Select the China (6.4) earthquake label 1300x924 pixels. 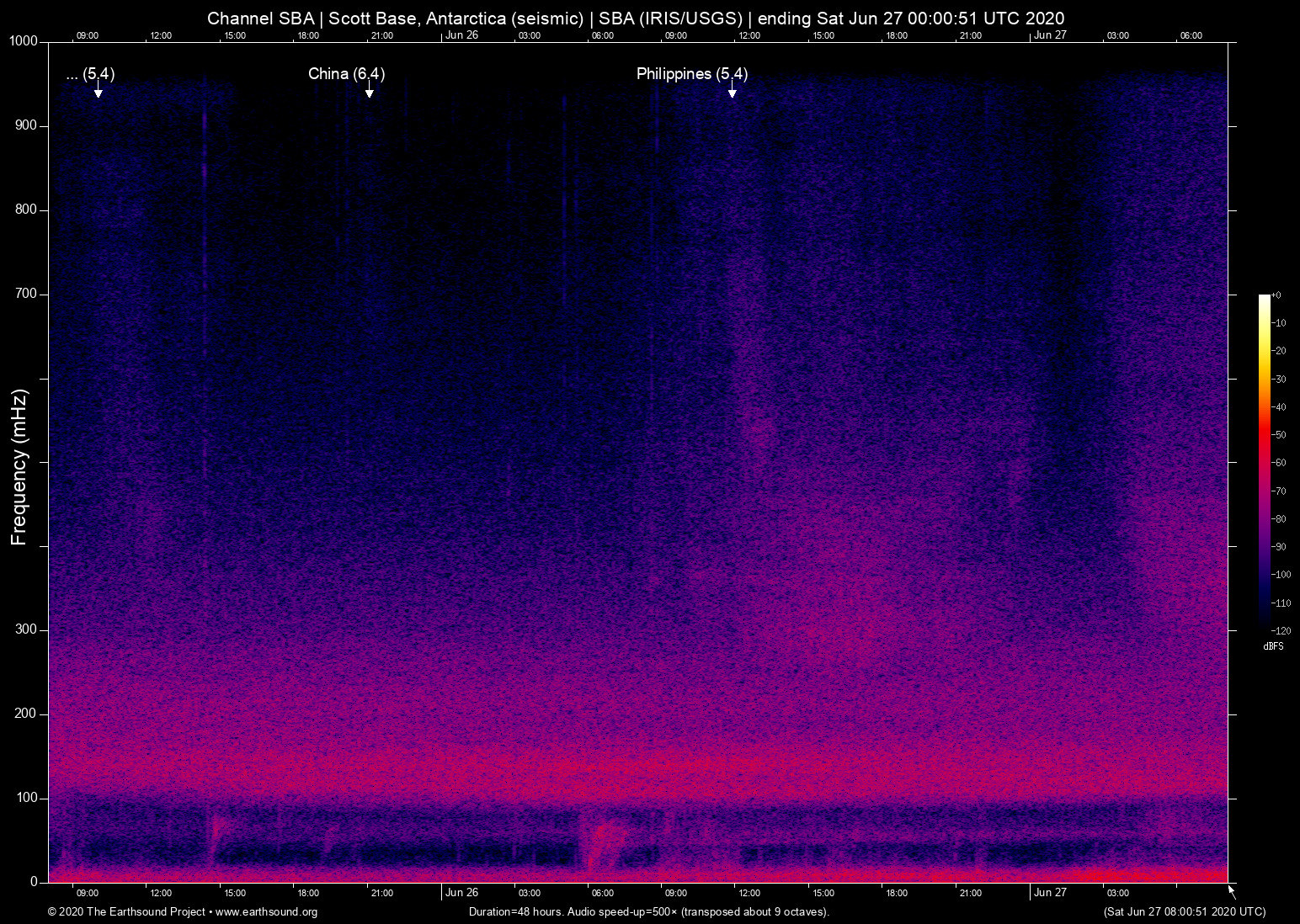(346, 74)
